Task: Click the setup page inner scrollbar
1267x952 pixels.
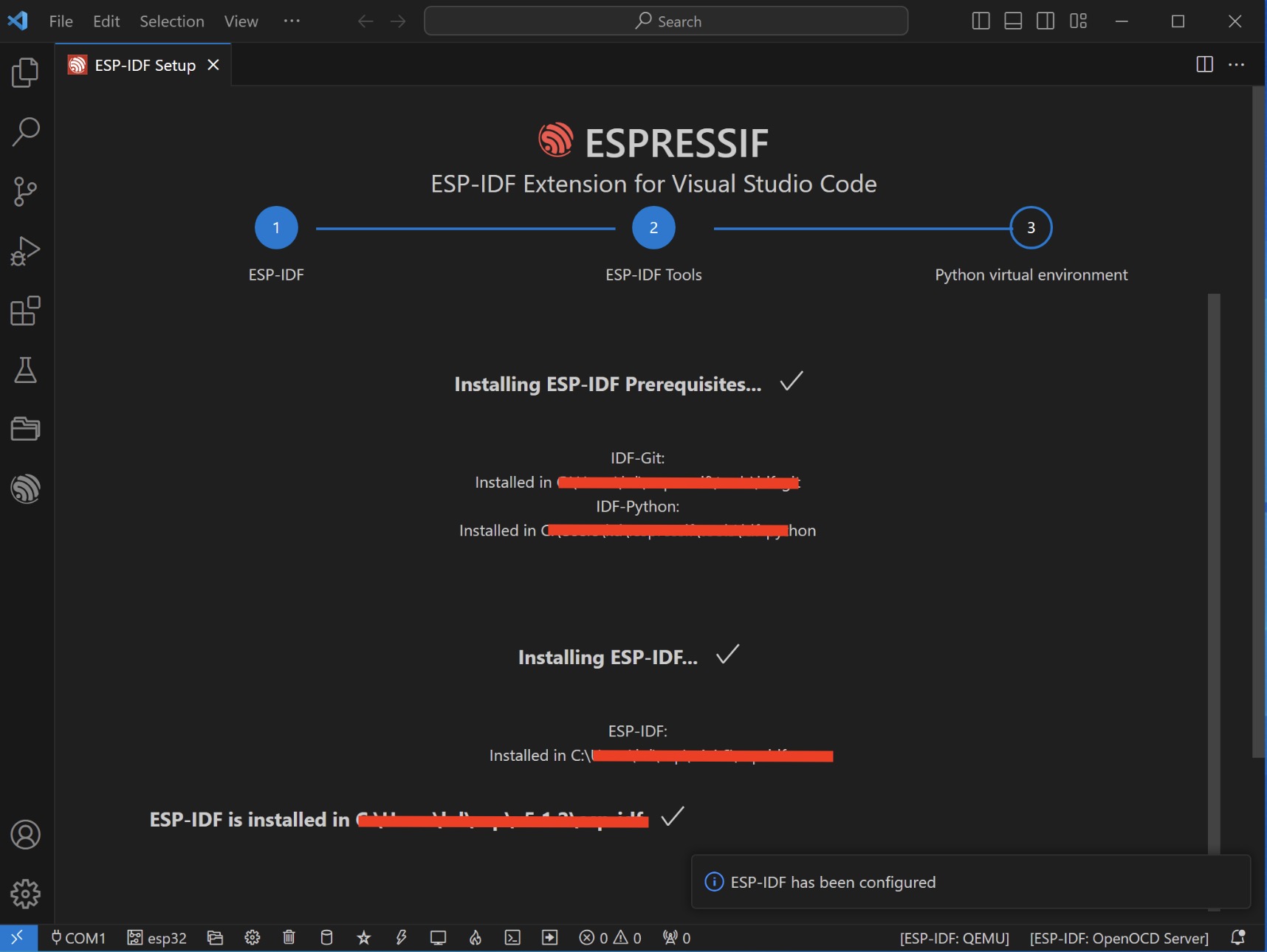Action: (x=1214, y=573)
